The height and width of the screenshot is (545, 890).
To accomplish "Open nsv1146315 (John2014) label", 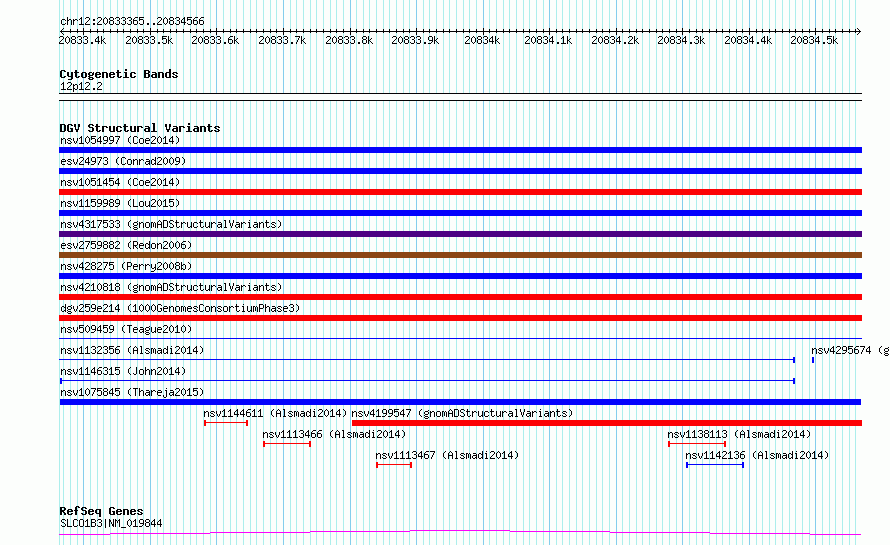I will 123,371.
